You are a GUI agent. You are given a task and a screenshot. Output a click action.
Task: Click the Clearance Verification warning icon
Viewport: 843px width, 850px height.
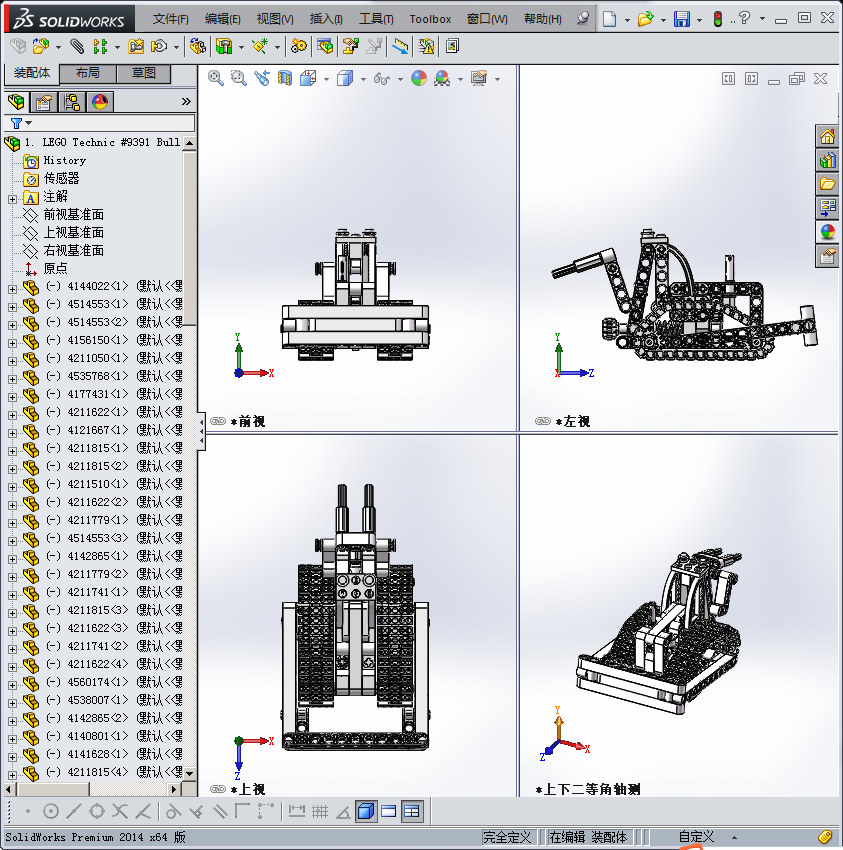427,47
